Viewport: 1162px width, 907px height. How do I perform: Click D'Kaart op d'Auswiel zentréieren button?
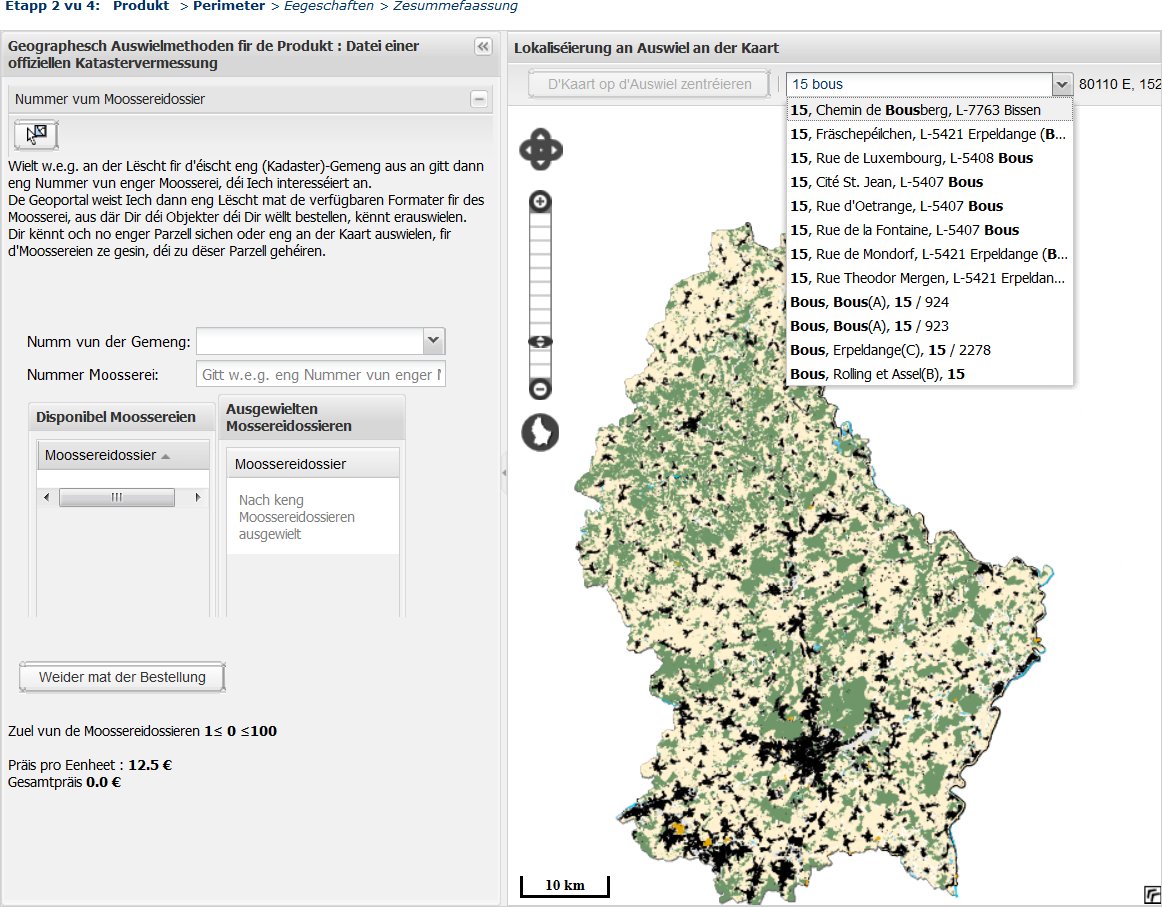pyautogui.click(x=649, y=84)
